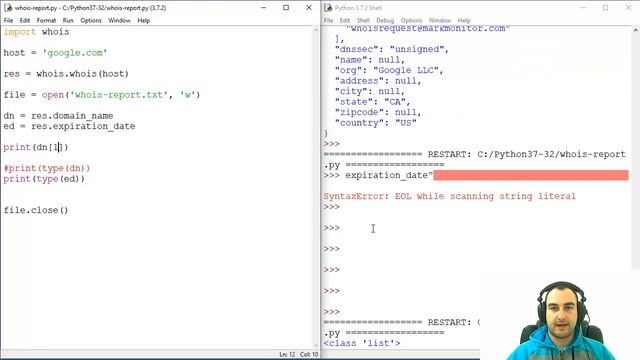Open Help menu in editor window
The height and width of the screenshot is (360, 640).
pos(143,20)
